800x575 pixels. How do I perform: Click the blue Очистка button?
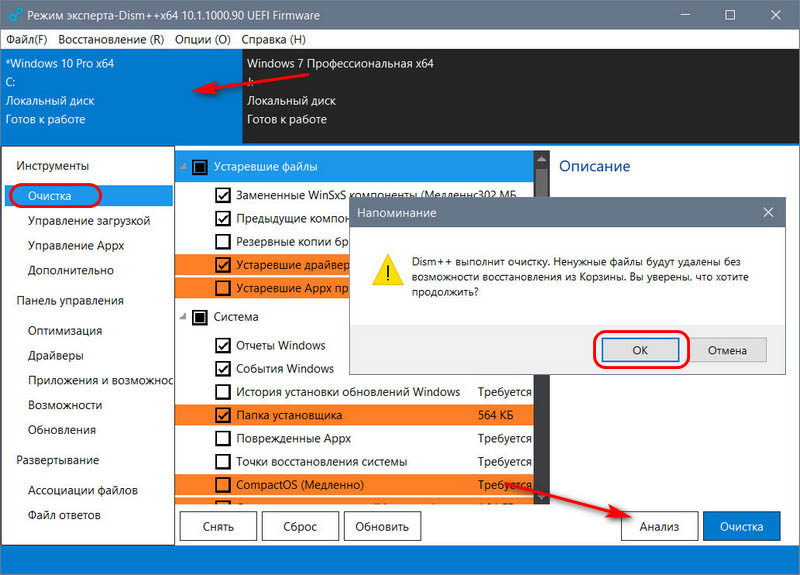pos(741,526)
